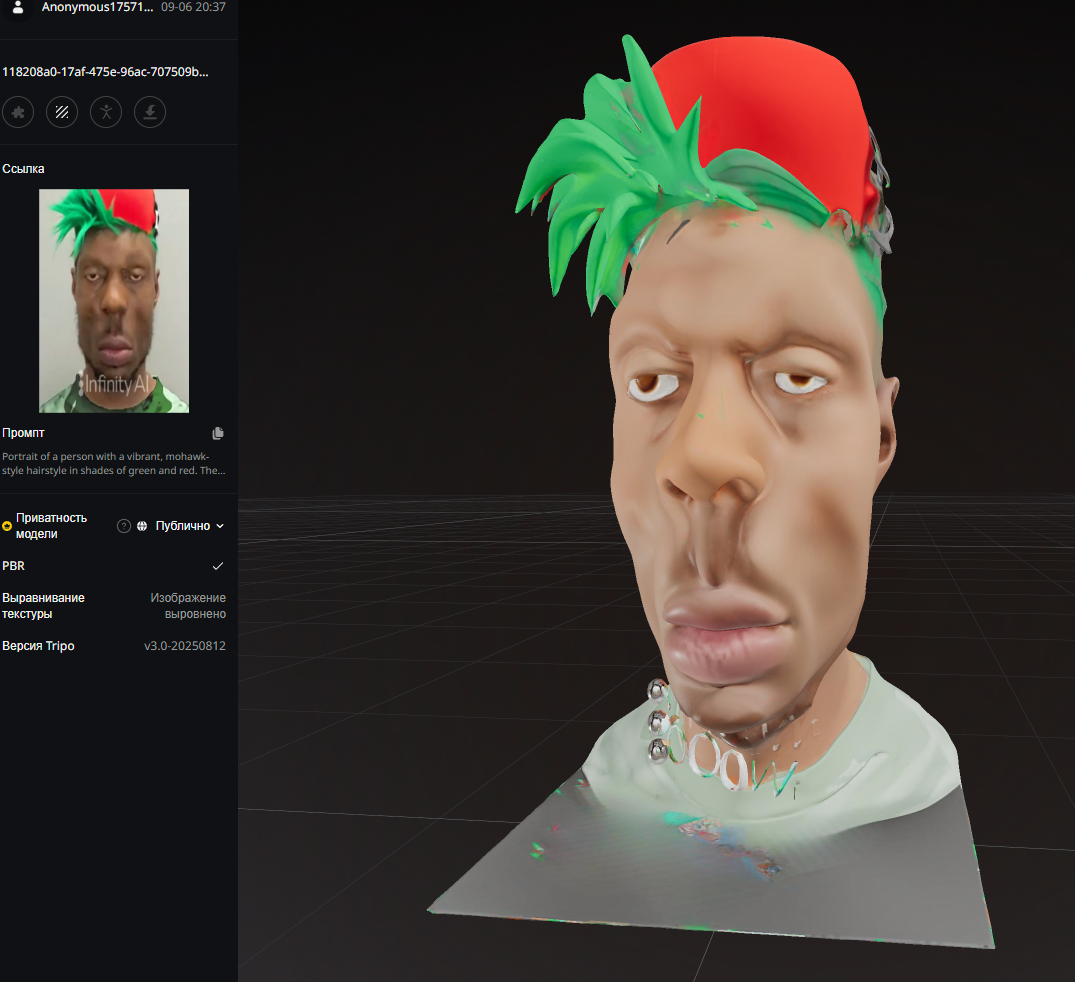
Task: Click the Приватность модели label
Action: 51,526
